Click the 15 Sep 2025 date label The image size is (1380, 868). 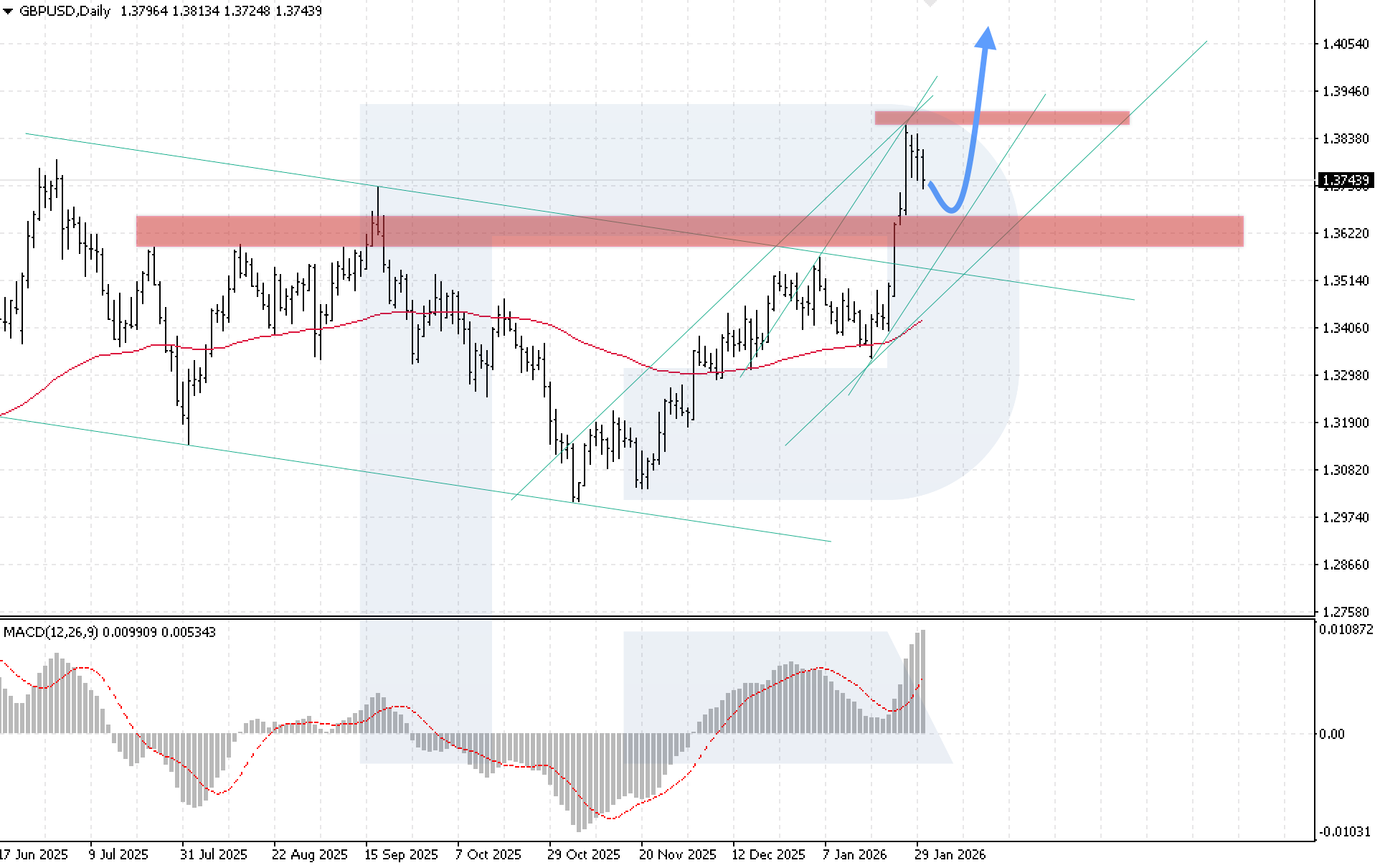click(400, 854)
